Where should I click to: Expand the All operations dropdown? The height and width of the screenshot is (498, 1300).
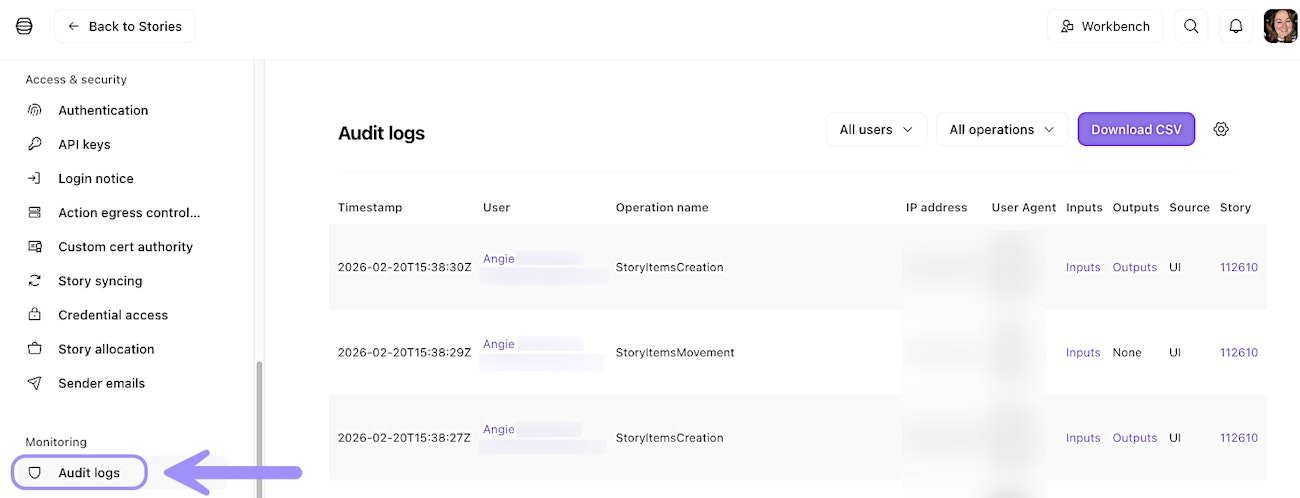point(1001,129)
